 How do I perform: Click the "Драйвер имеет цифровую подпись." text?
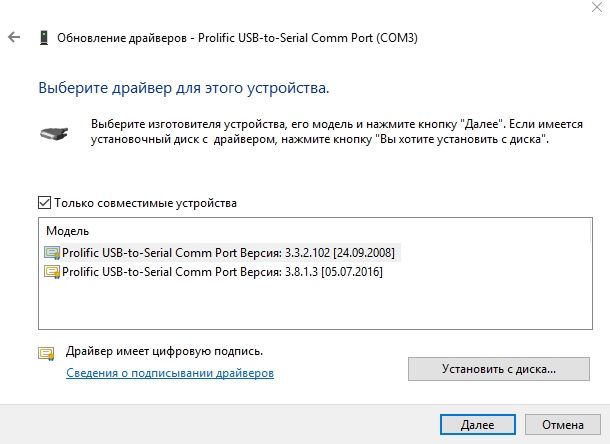click(164, 351)
